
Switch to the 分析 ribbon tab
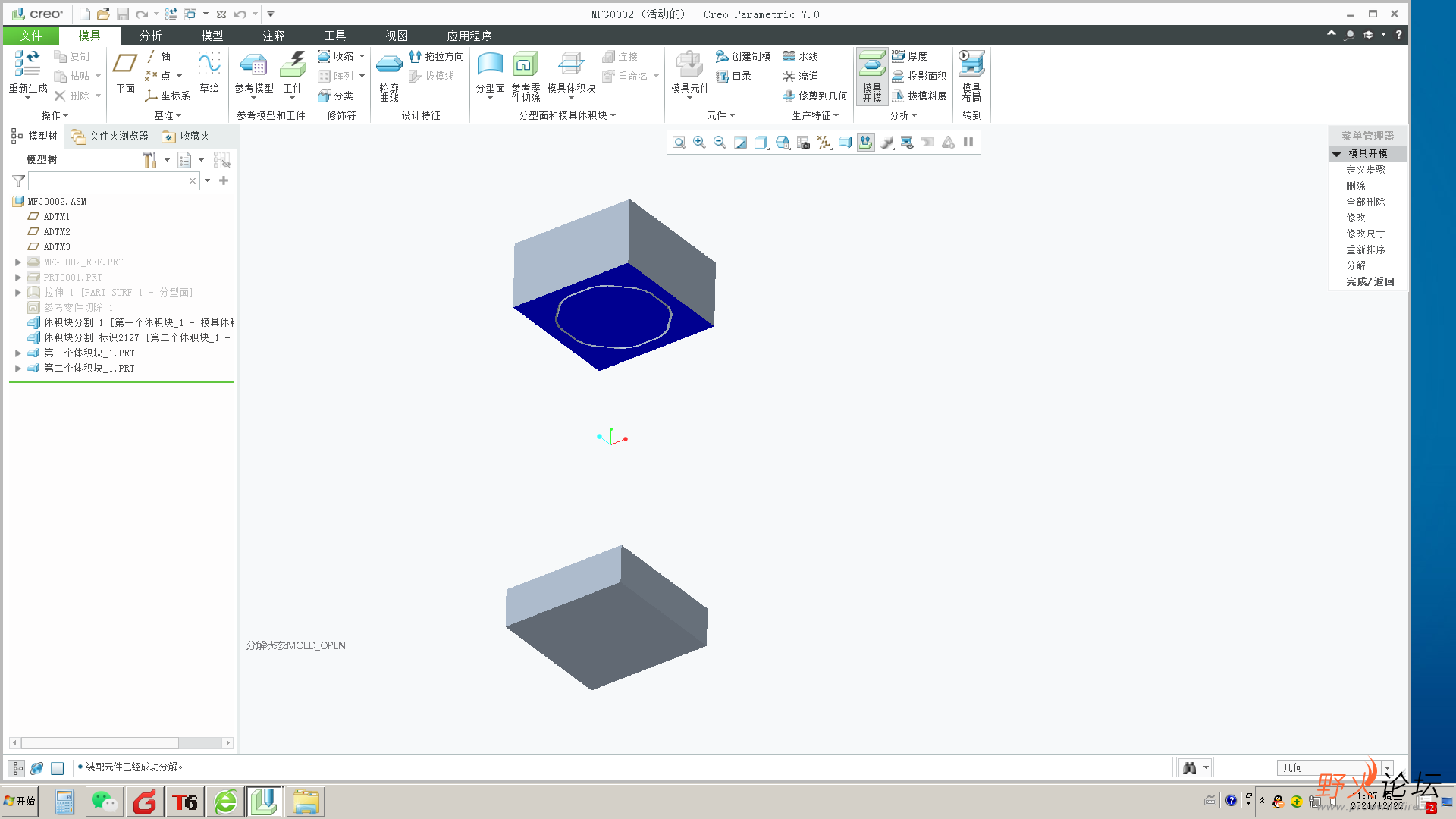[x=150, y=36]
